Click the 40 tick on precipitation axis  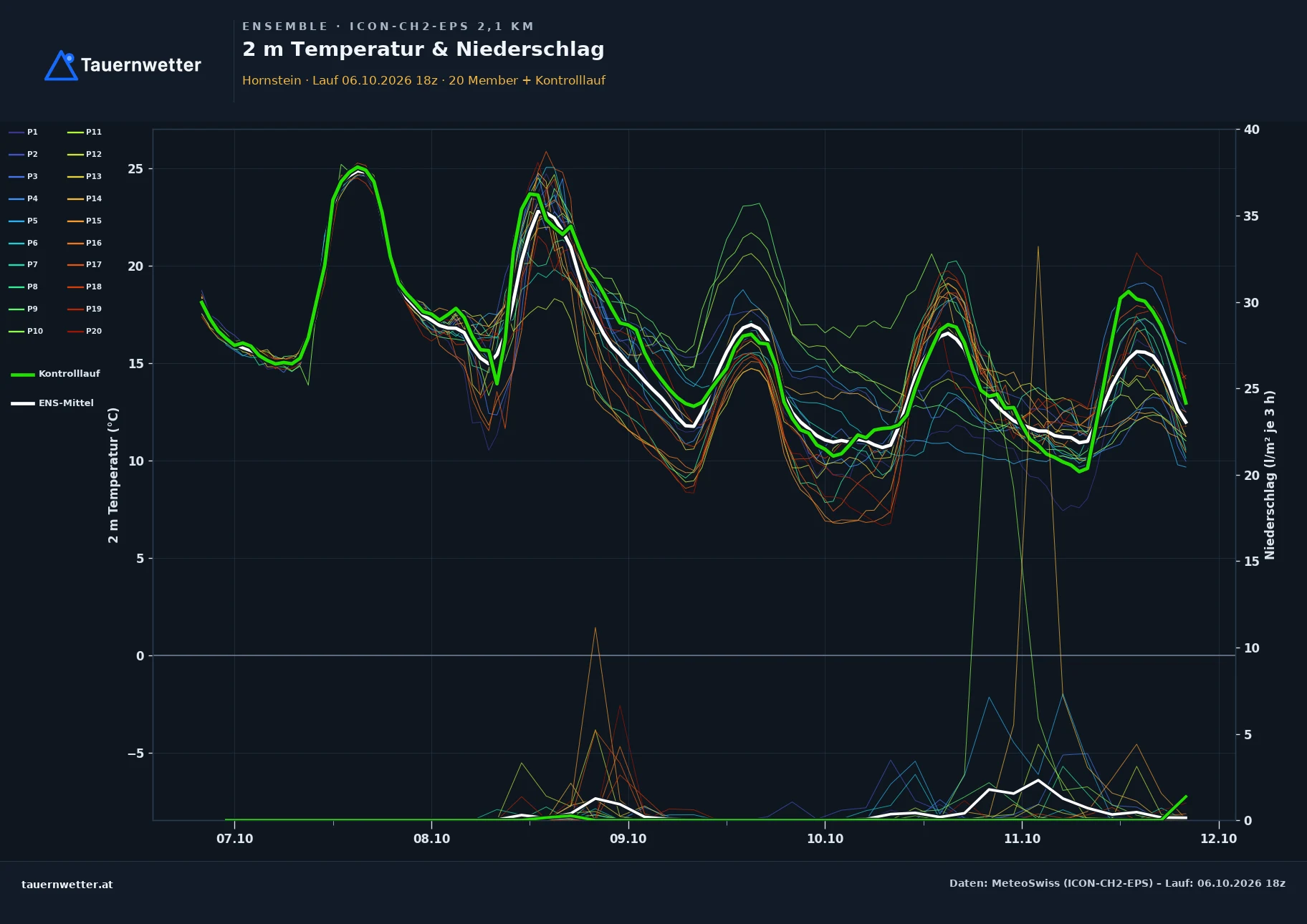pos(1251,130)
